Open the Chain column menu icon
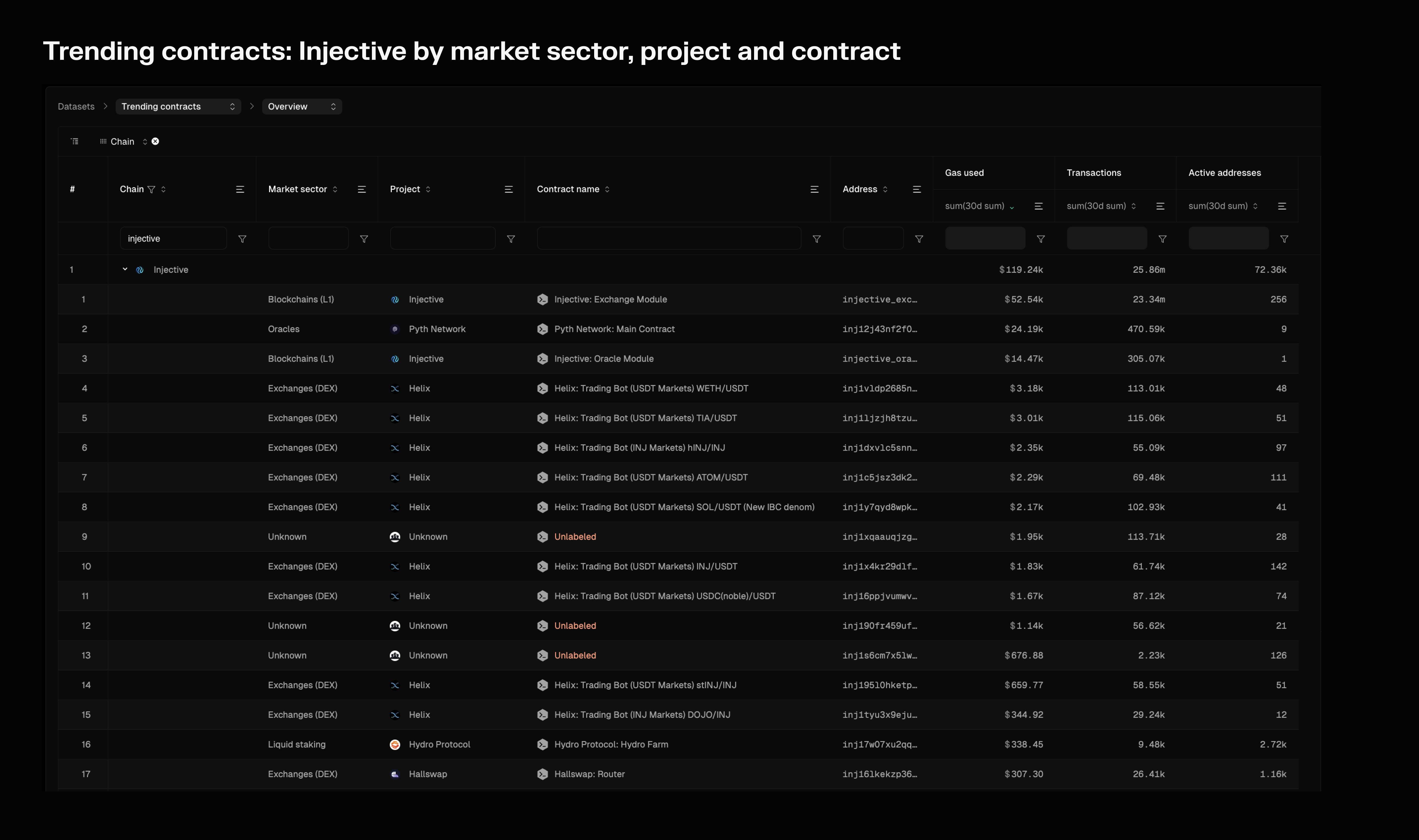1419x840 pixels. tap(240, 190)
